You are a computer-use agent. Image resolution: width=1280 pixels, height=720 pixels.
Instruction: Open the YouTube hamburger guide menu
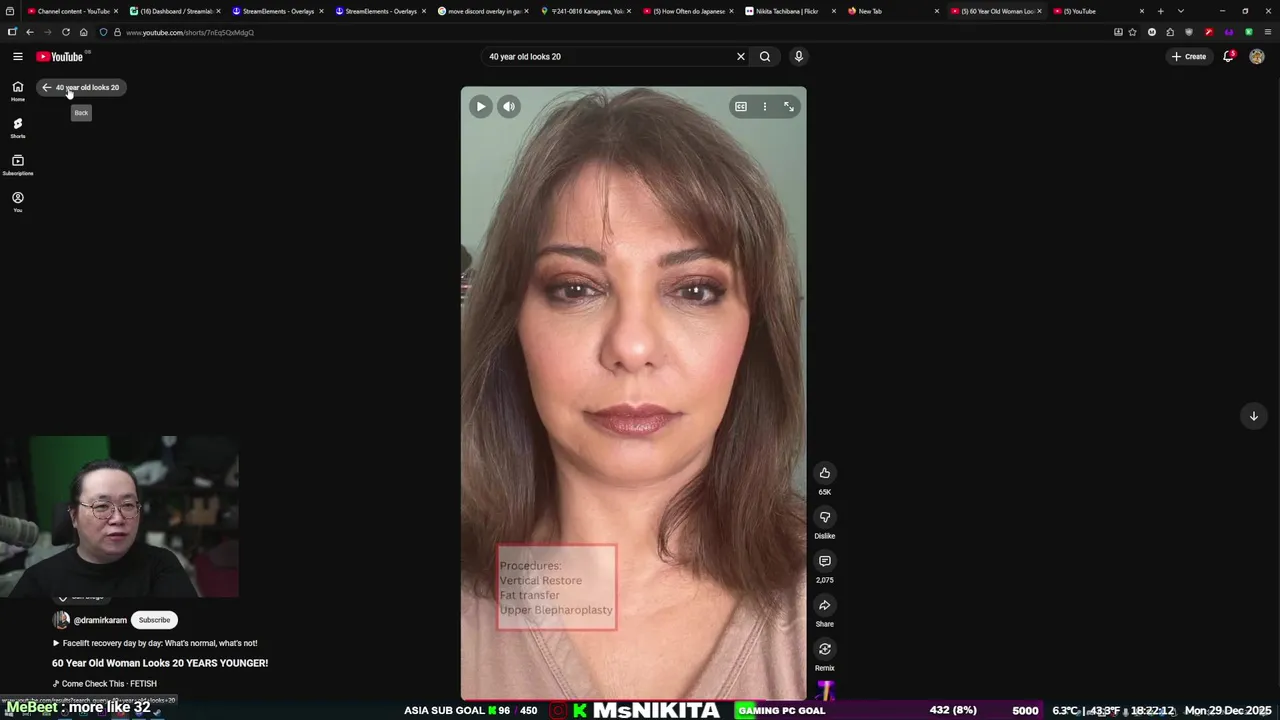point(18,57)
